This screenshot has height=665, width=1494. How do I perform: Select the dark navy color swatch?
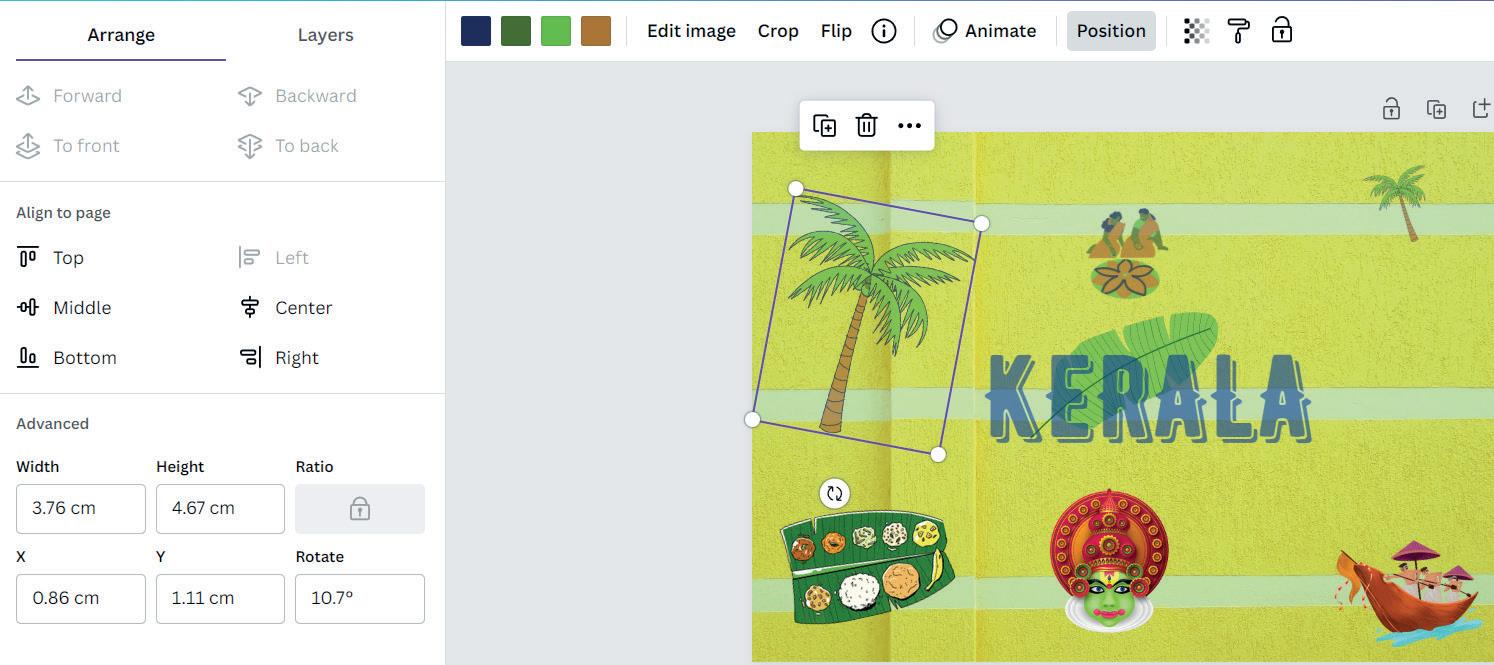[x=476, y=31]
